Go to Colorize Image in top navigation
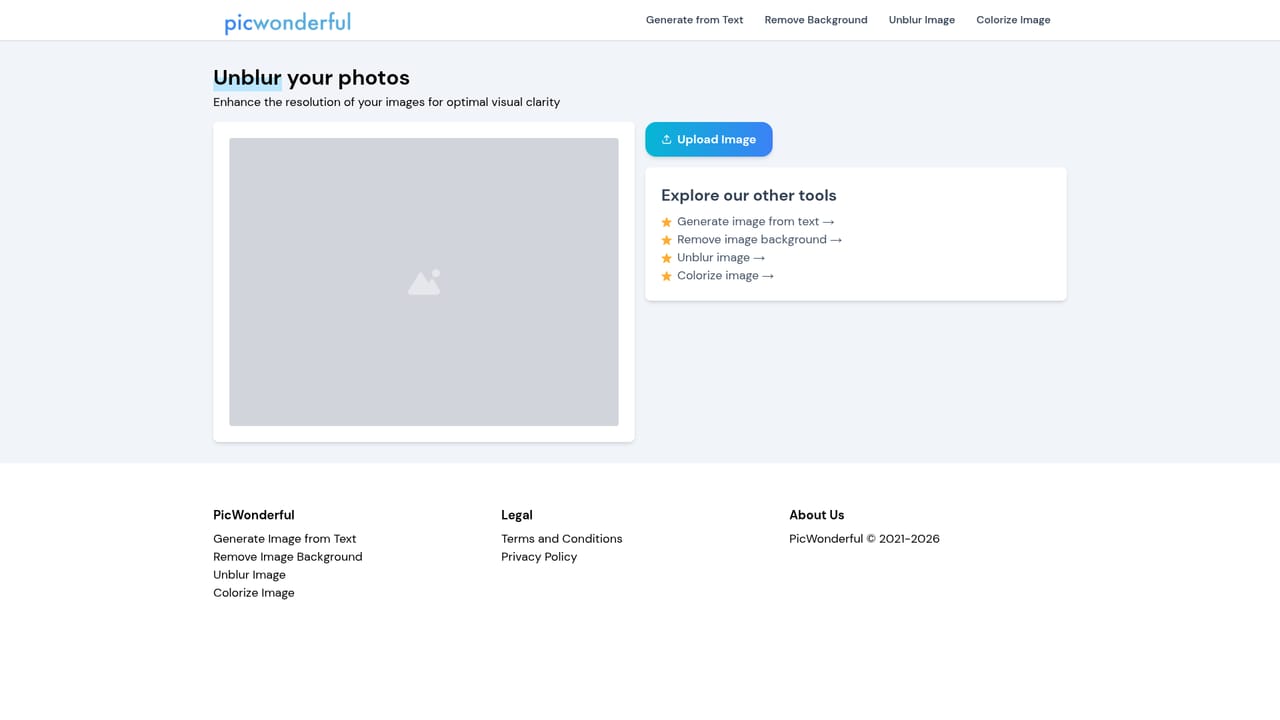 1013,20
